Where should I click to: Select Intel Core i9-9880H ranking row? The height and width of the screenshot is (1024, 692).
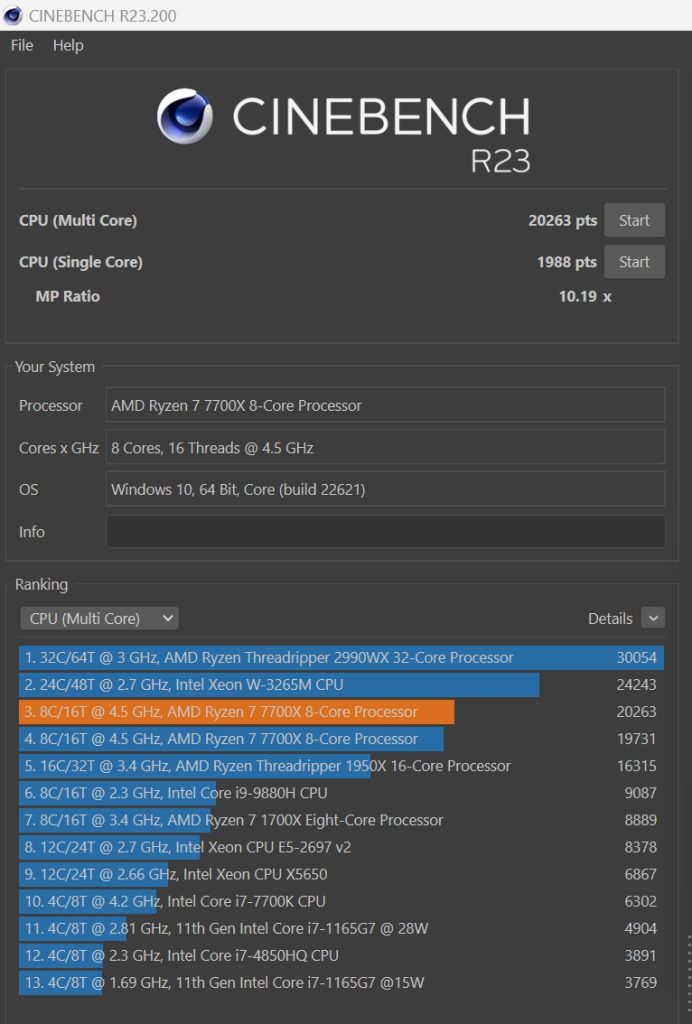pos(341,793)
